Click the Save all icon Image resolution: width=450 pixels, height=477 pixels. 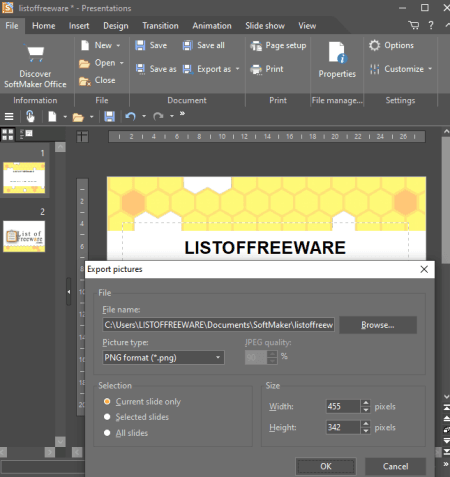click(188, 45)
